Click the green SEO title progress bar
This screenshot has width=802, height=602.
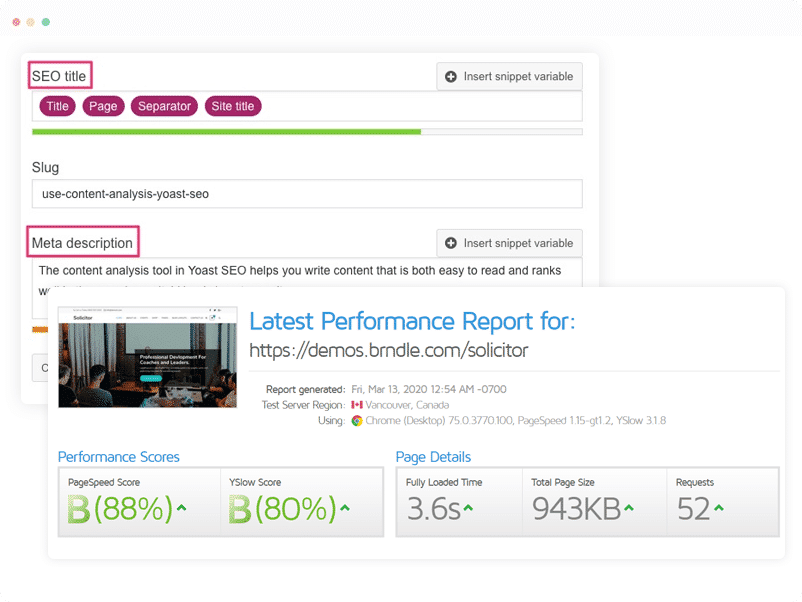coord(226,132)
